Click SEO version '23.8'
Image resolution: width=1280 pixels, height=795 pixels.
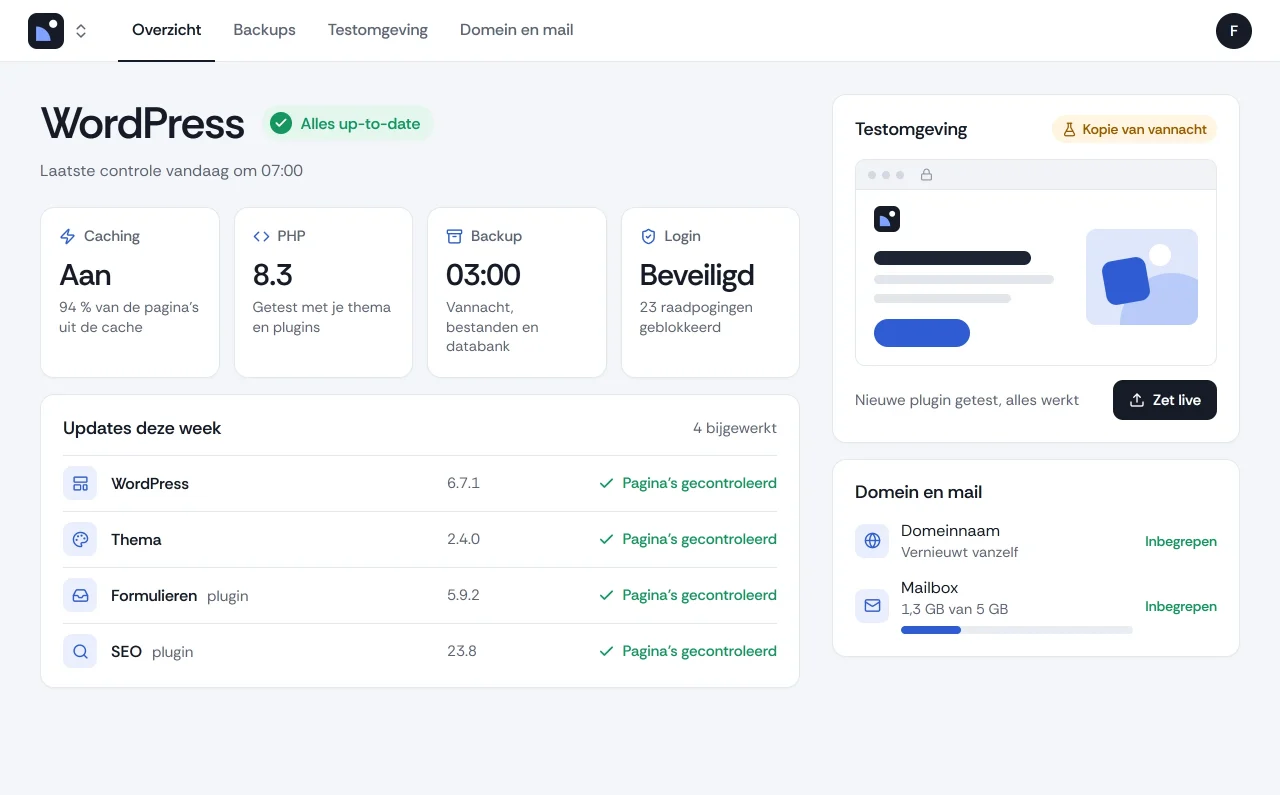[x=462, y=652]
